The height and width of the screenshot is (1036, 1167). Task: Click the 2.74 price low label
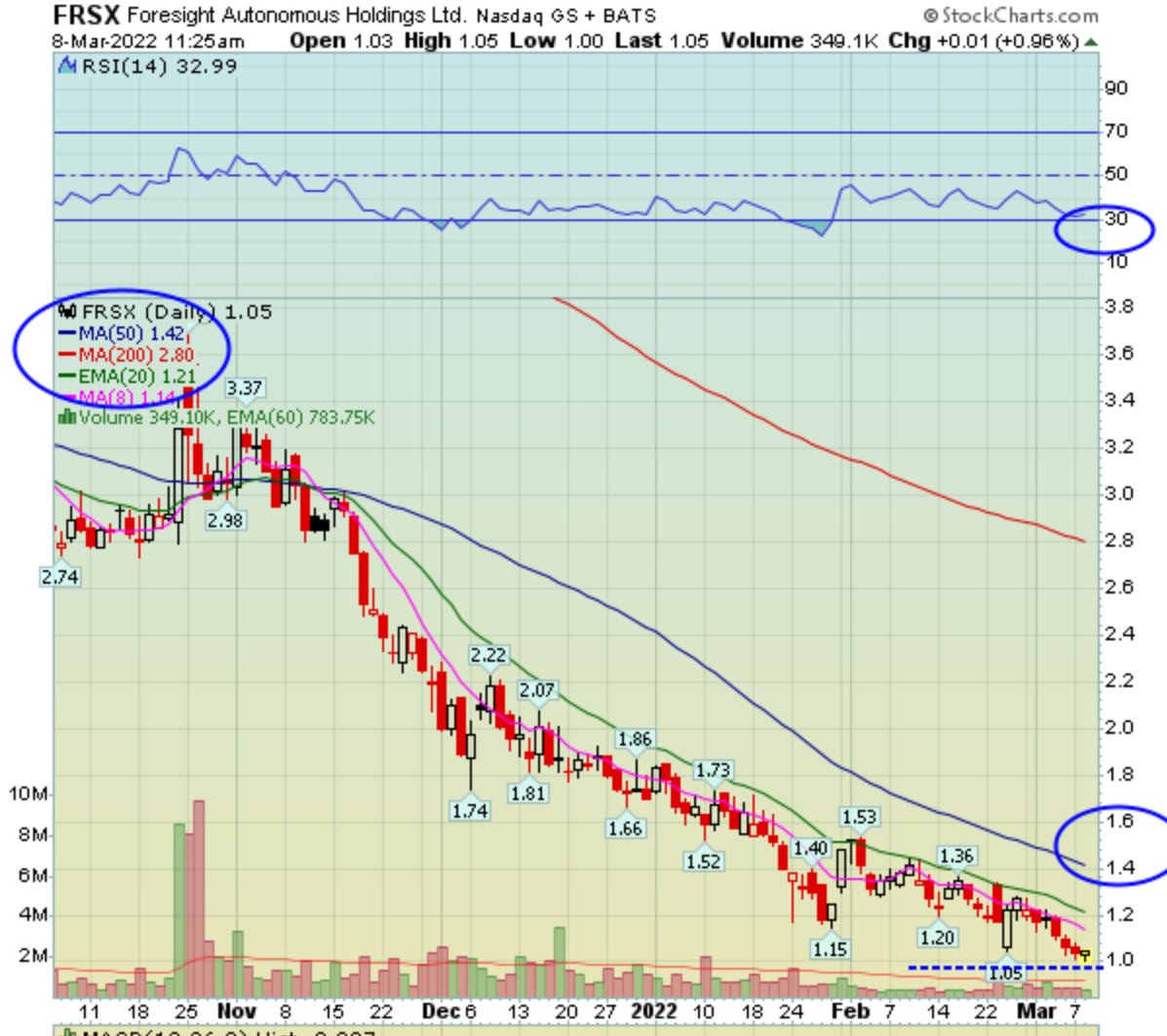[x=59, y=577]
